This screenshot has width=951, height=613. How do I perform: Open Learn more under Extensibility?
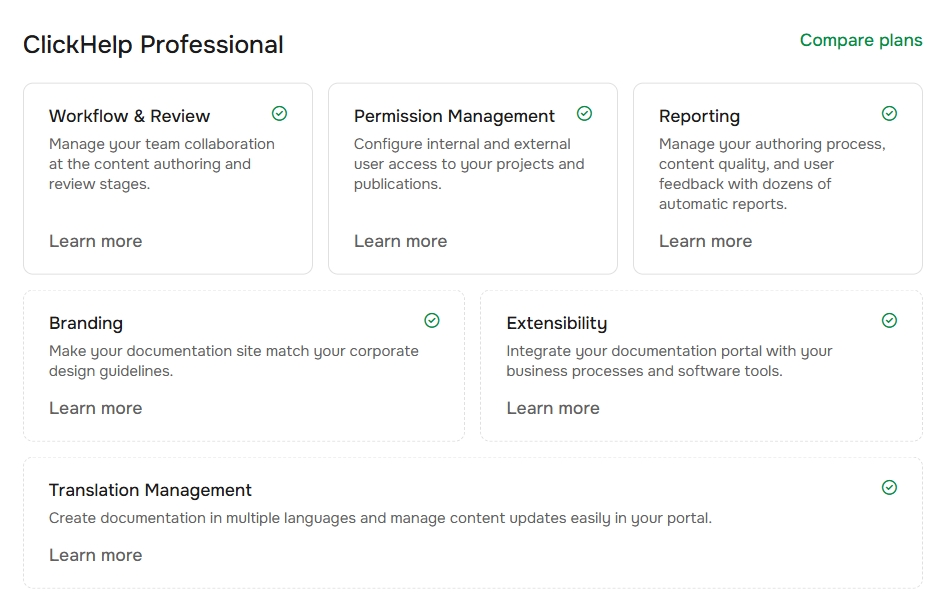[553, 408]
